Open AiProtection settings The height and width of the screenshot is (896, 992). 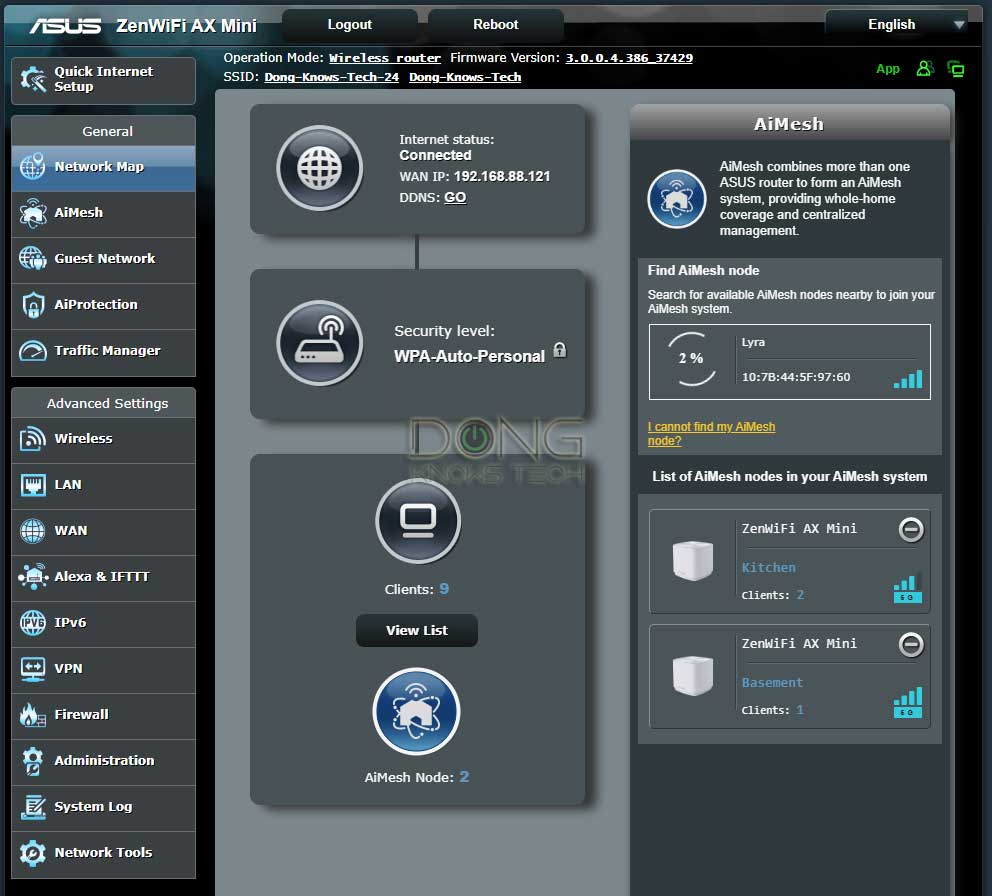coord(103,306)
